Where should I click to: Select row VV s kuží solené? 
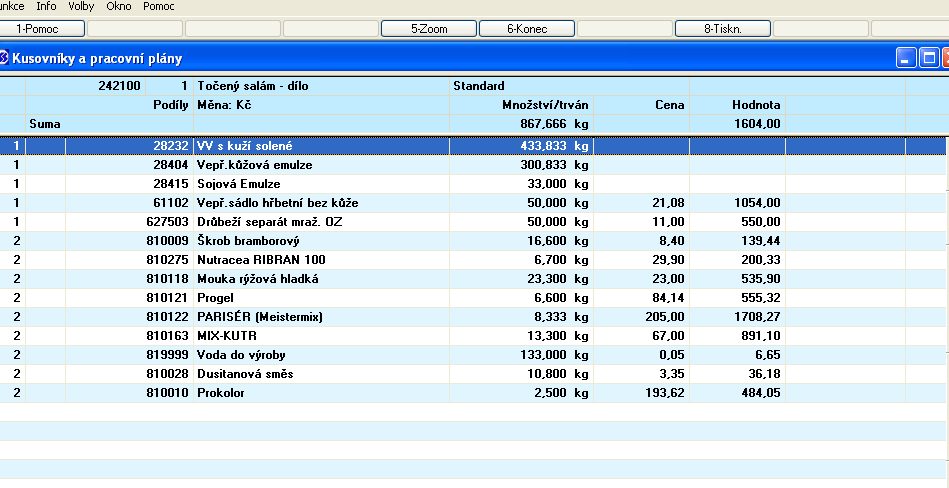tap(472, 146)
